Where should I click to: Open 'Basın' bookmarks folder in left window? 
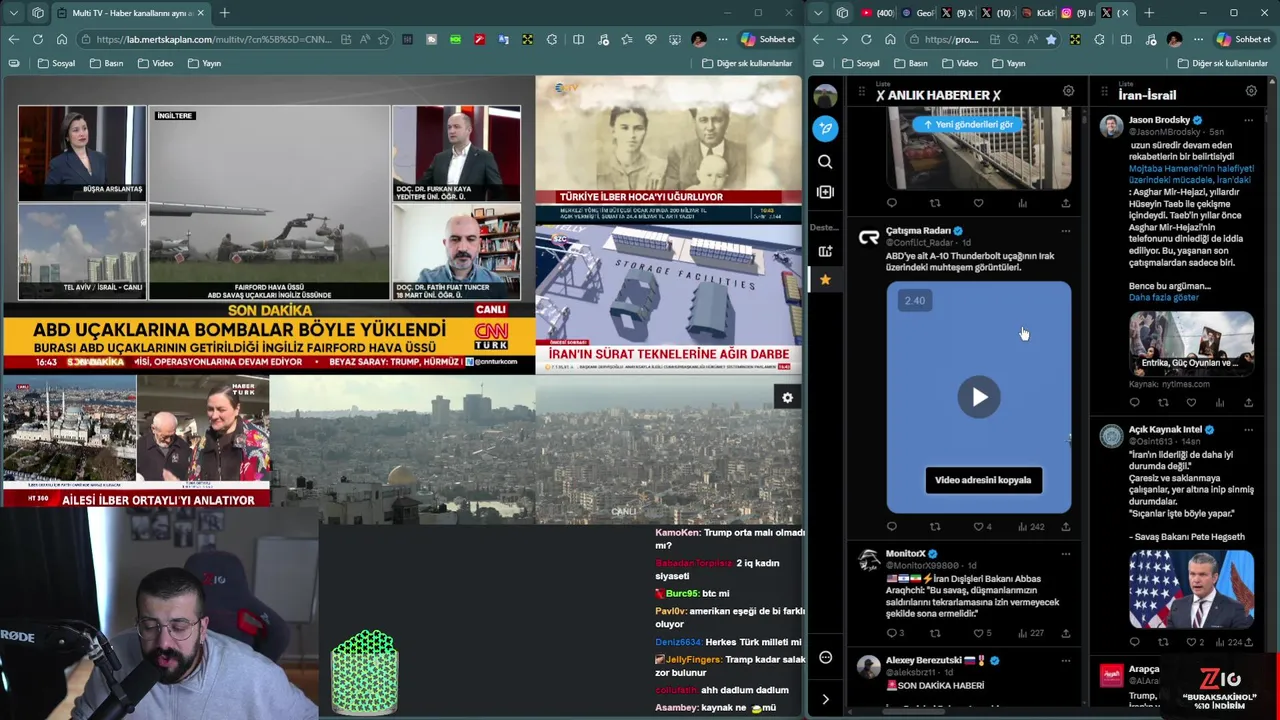point(106,63)
